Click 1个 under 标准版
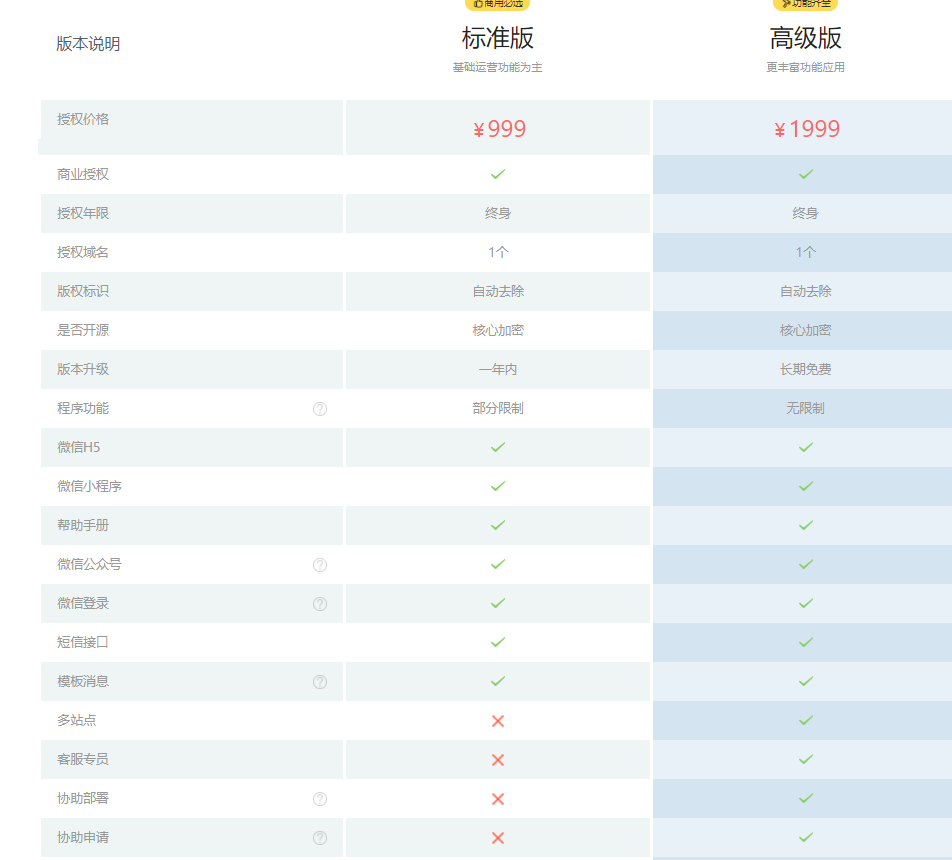 [498, 252]
